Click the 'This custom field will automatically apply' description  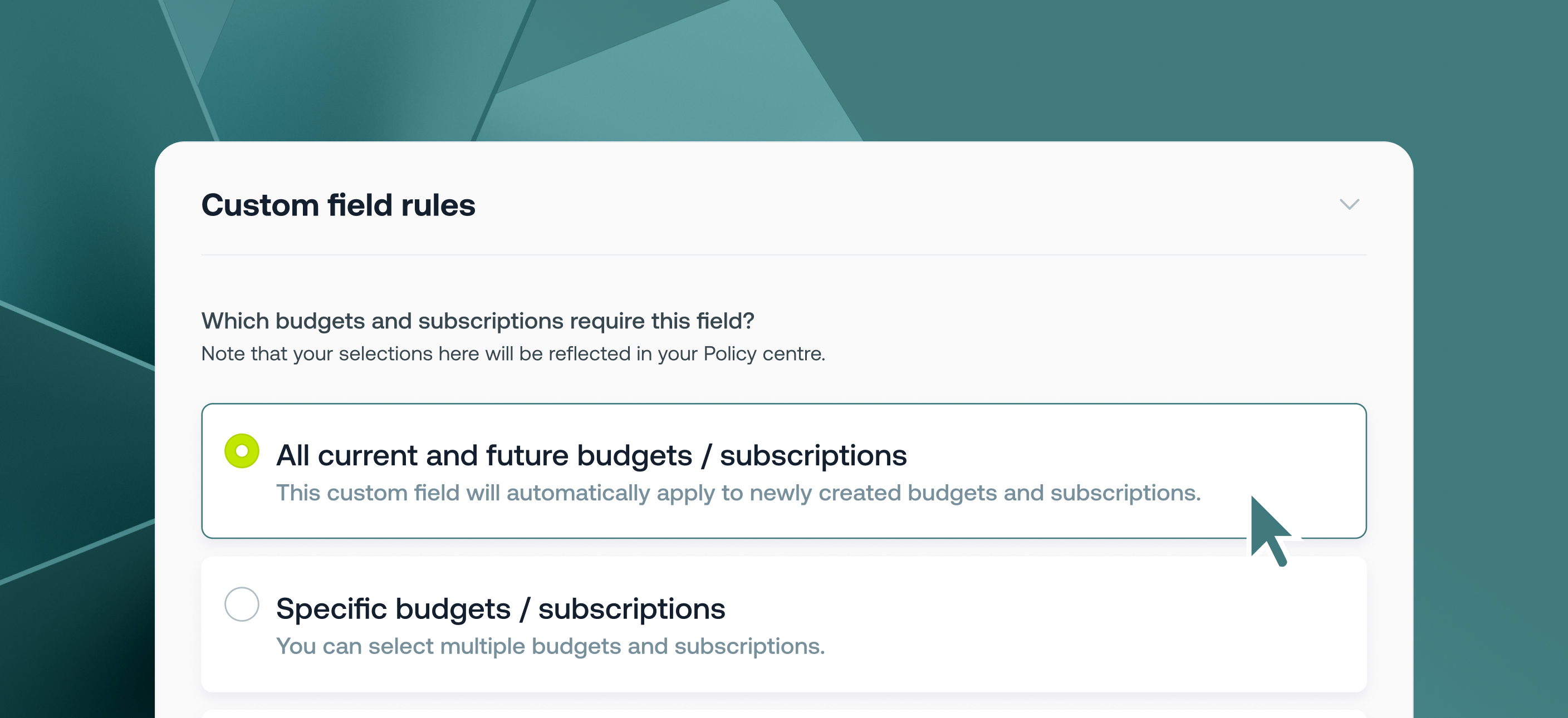point(738,493)
